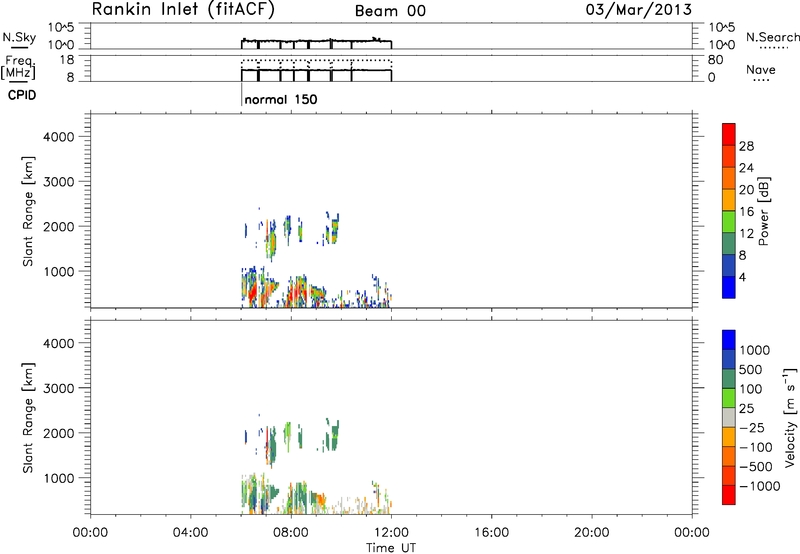Select the "Freq. [MHz]" axis label

19,67
